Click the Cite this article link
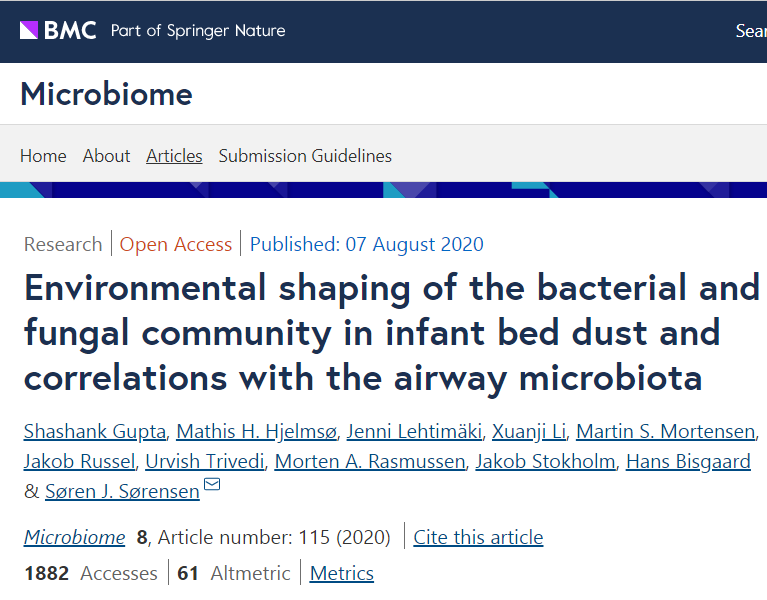The image size is (767, 600). [x=478, y=537]
